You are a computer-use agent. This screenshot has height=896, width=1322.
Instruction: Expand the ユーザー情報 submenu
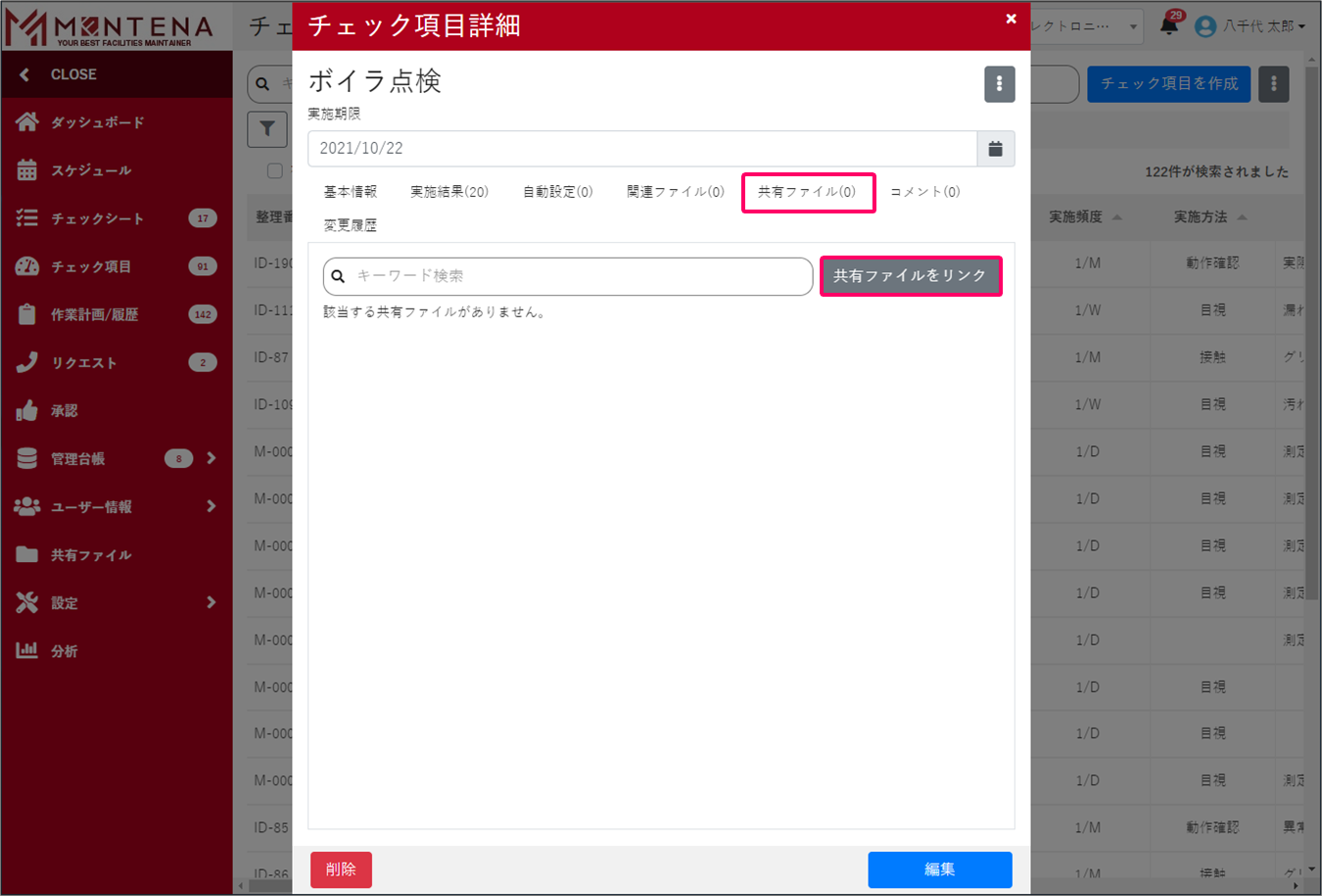tap(211, 506)
